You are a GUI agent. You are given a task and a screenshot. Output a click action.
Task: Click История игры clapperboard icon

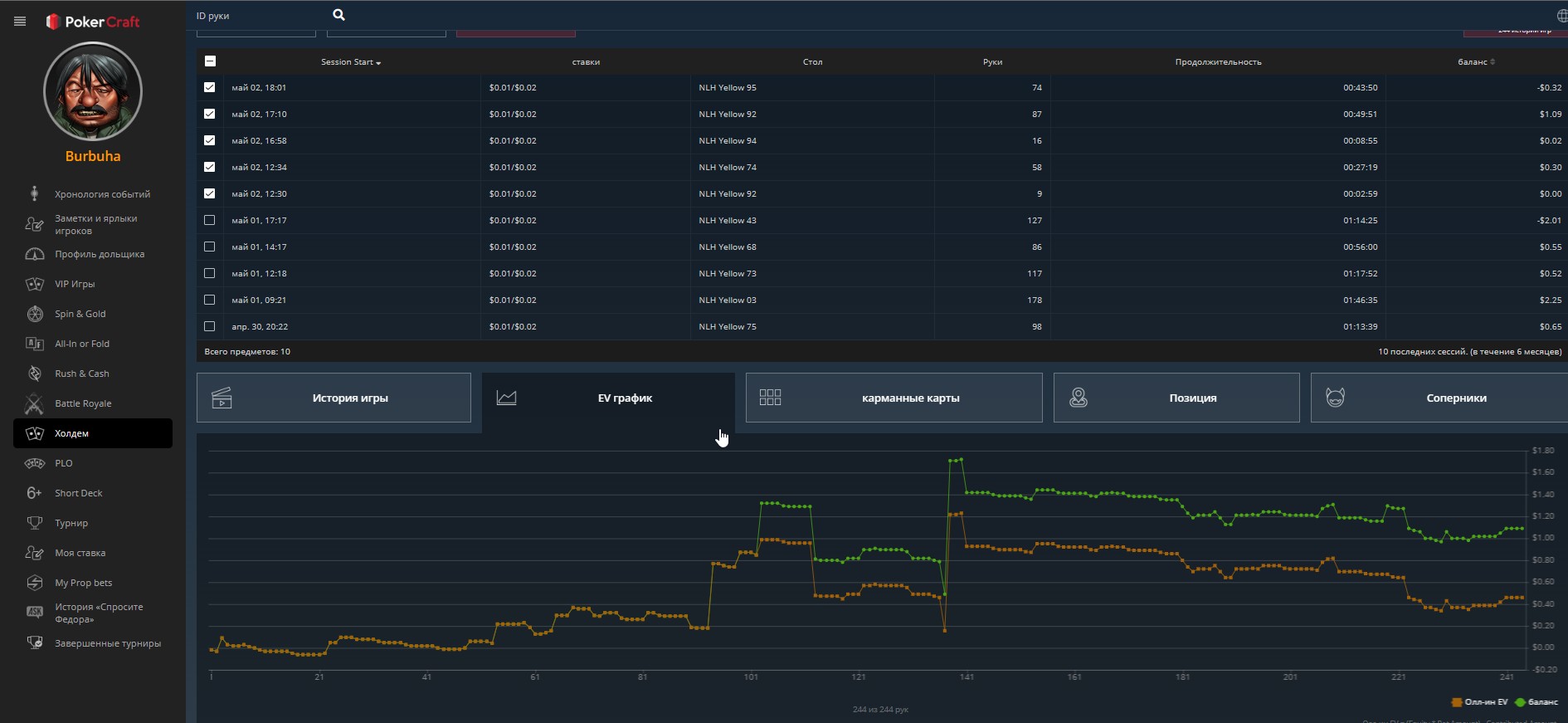(x=222, y=398)
